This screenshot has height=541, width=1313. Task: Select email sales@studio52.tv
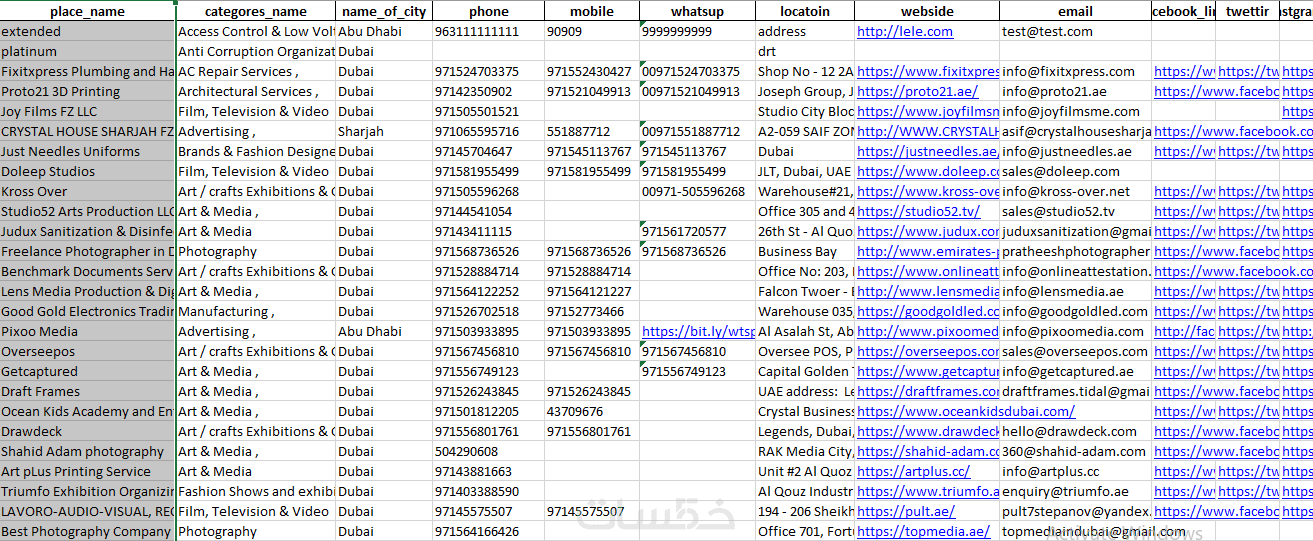pos(1075,211)
